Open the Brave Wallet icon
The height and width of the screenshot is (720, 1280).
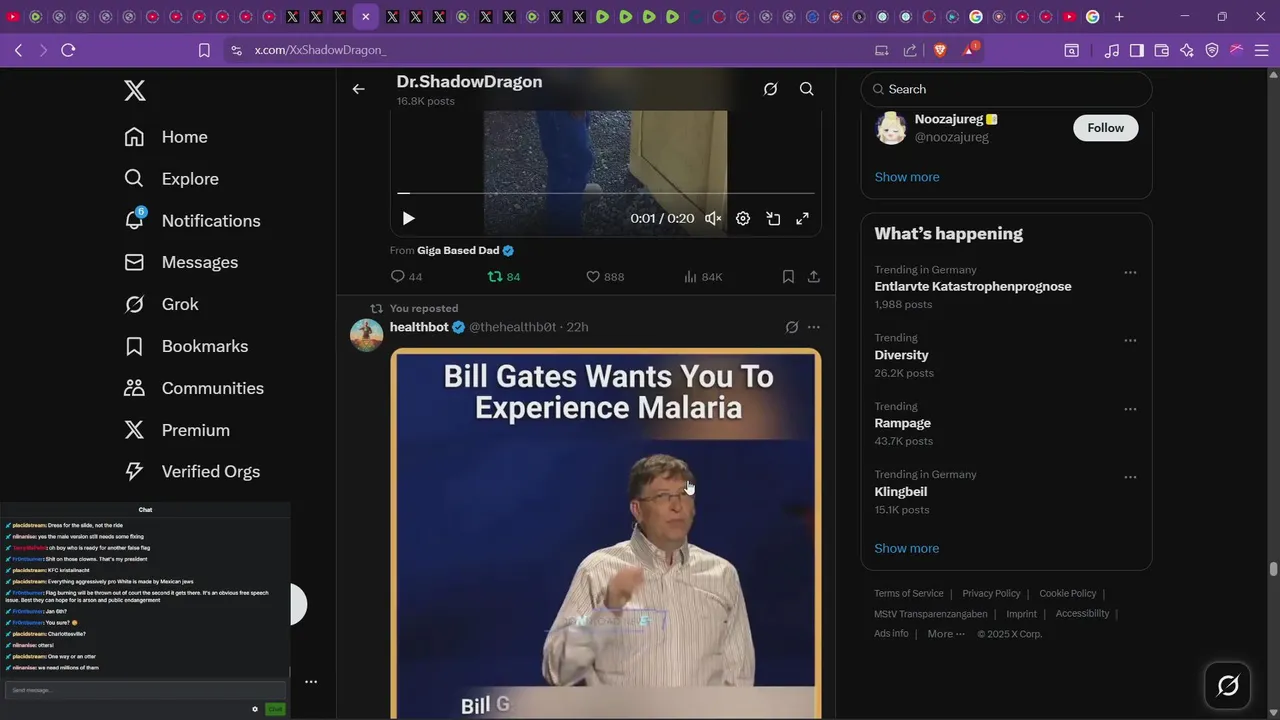tap(1162, 50)
